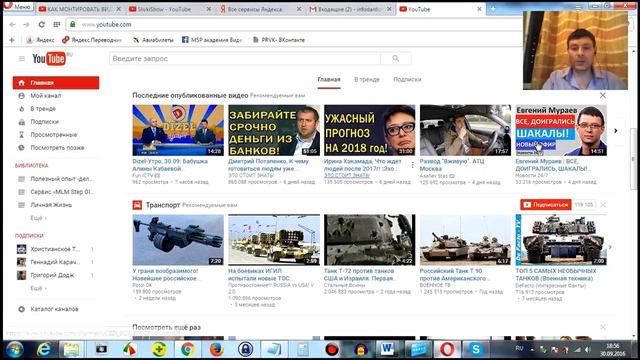
Task: Open the Windows Start button
Action: click(x=15, y=349)
